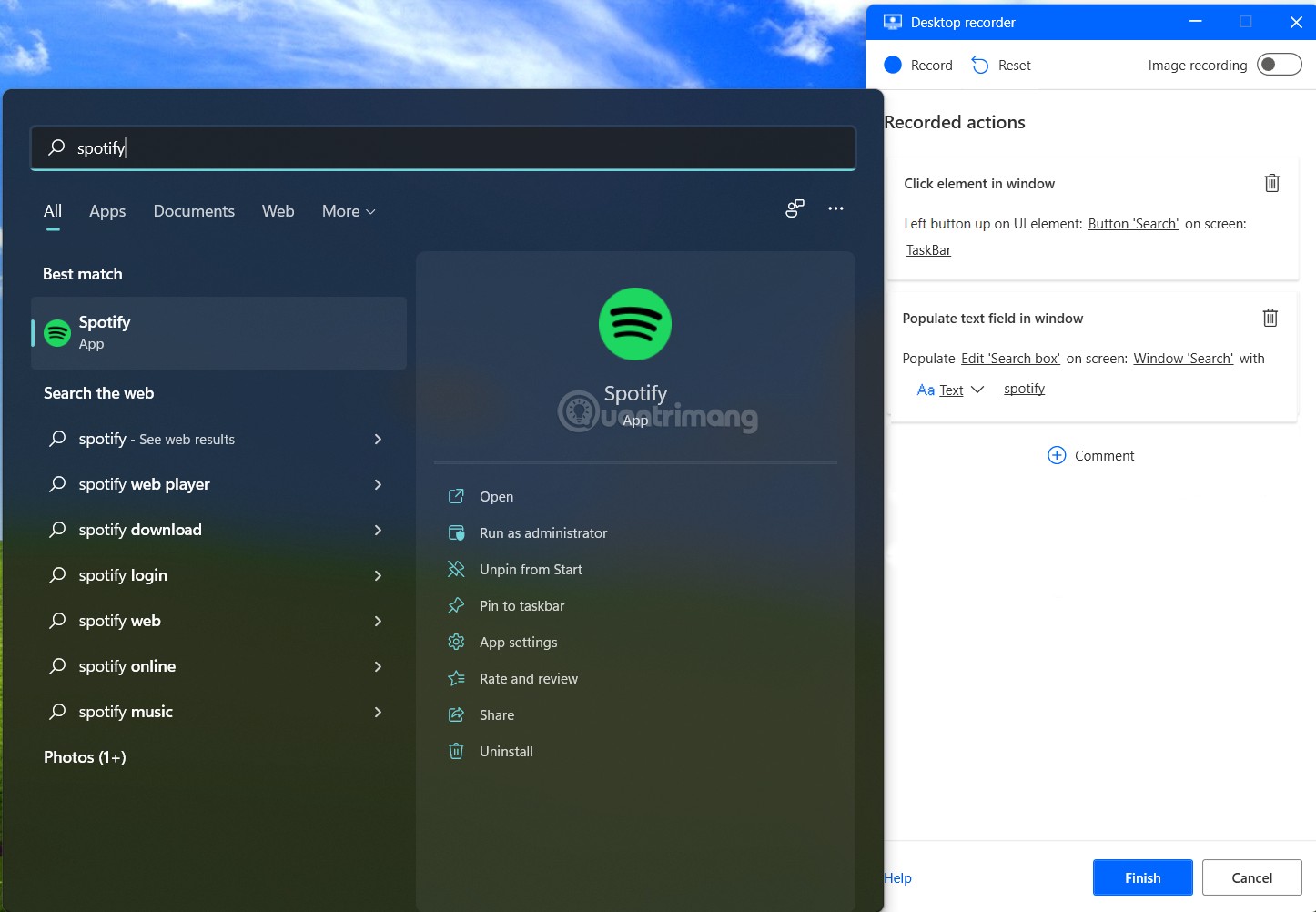The image size is (1316, 912).
Task: Select 'spotify web player' suggestion
Action: coord(218,484)
